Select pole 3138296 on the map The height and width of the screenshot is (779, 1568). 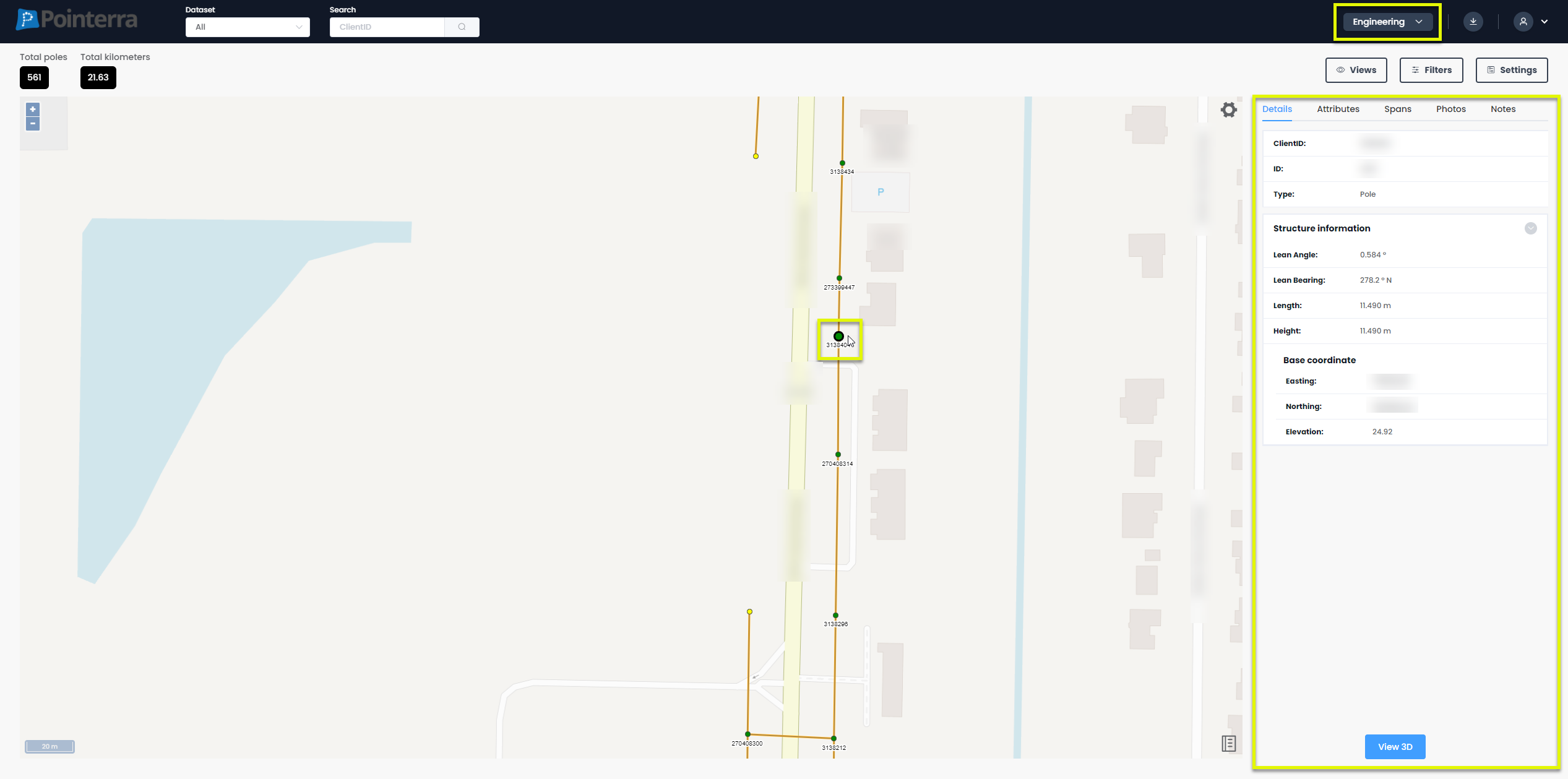[x=835, y=616]
